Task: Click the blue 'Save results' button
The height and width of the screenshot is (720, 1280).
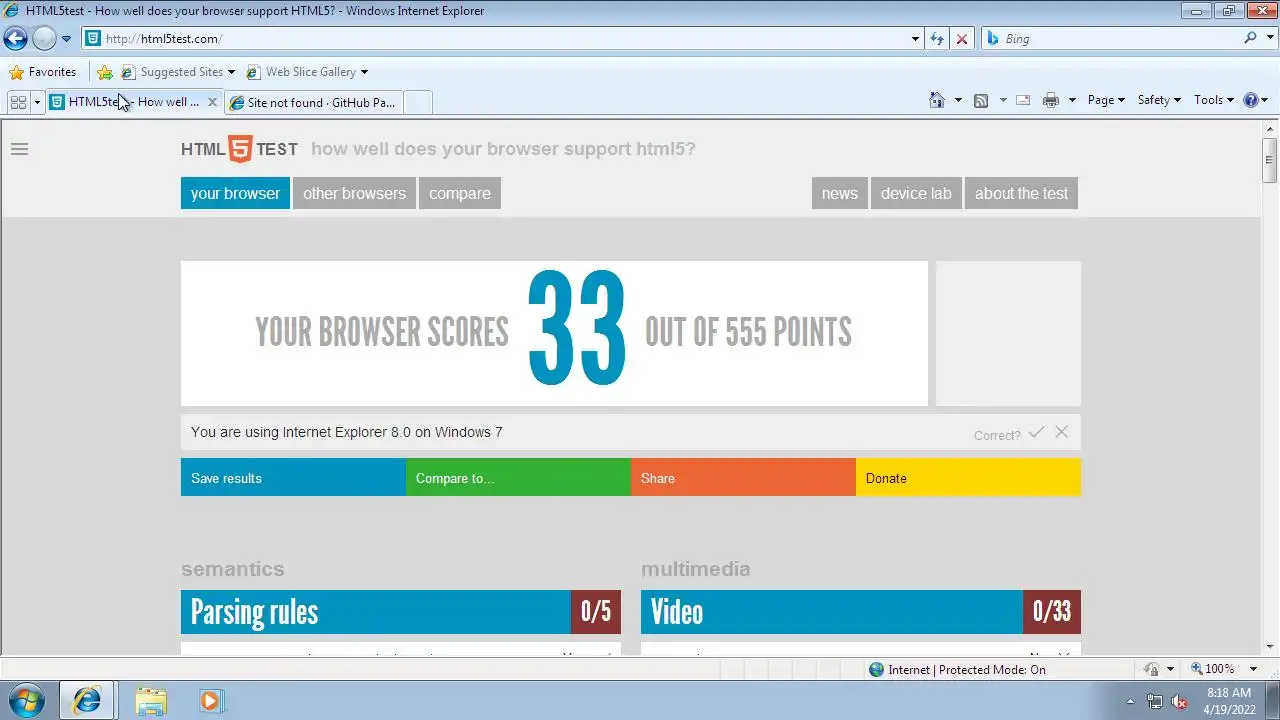Action: (293, 478)
